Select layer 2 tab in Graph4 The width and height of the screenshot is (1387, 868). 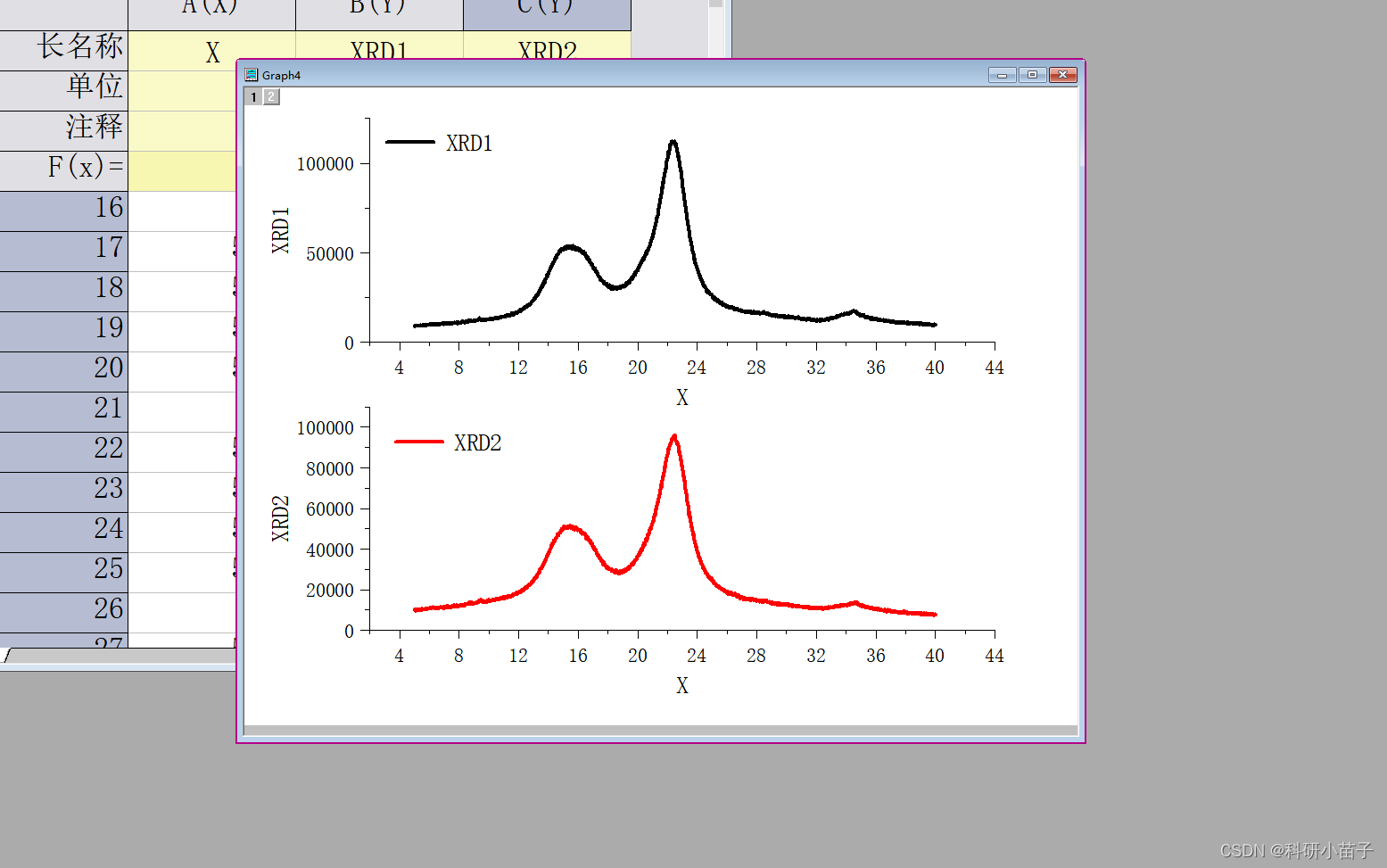pos(271,96)
